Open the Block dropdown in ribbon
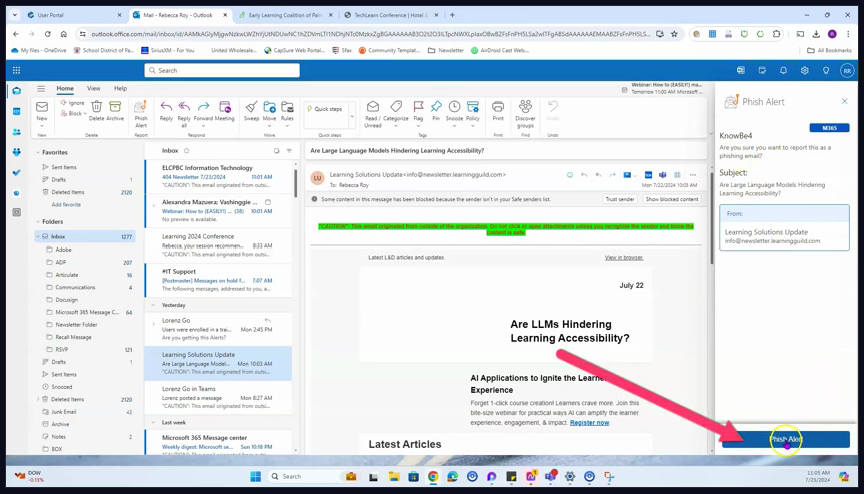Image resolution: width=864 pixels, height=494 pixels. 85,113
